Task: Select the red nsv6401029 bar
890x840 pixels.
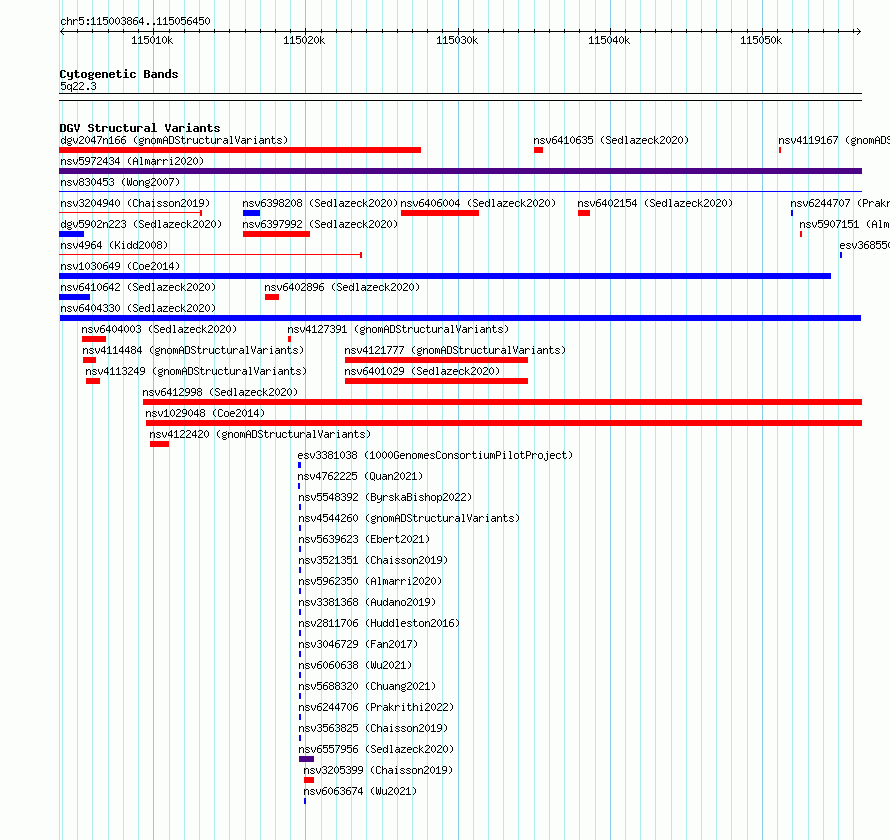Action: click(436, 381)
